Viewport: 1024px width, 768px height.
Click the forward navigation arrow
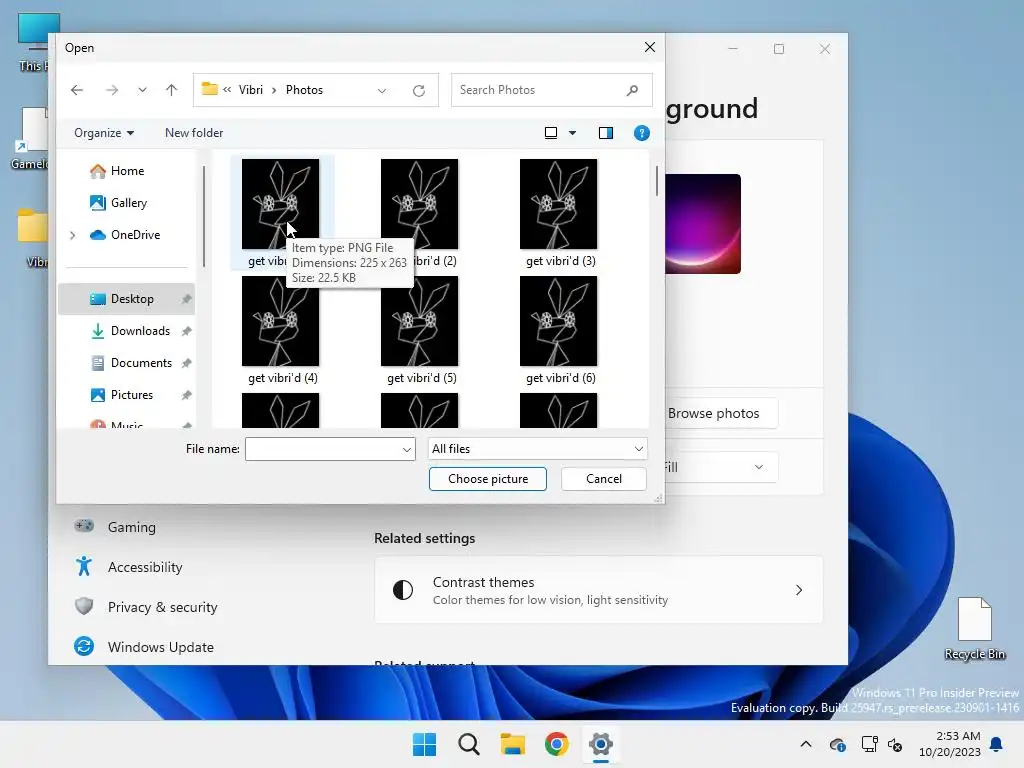click(x=112, y=90)
